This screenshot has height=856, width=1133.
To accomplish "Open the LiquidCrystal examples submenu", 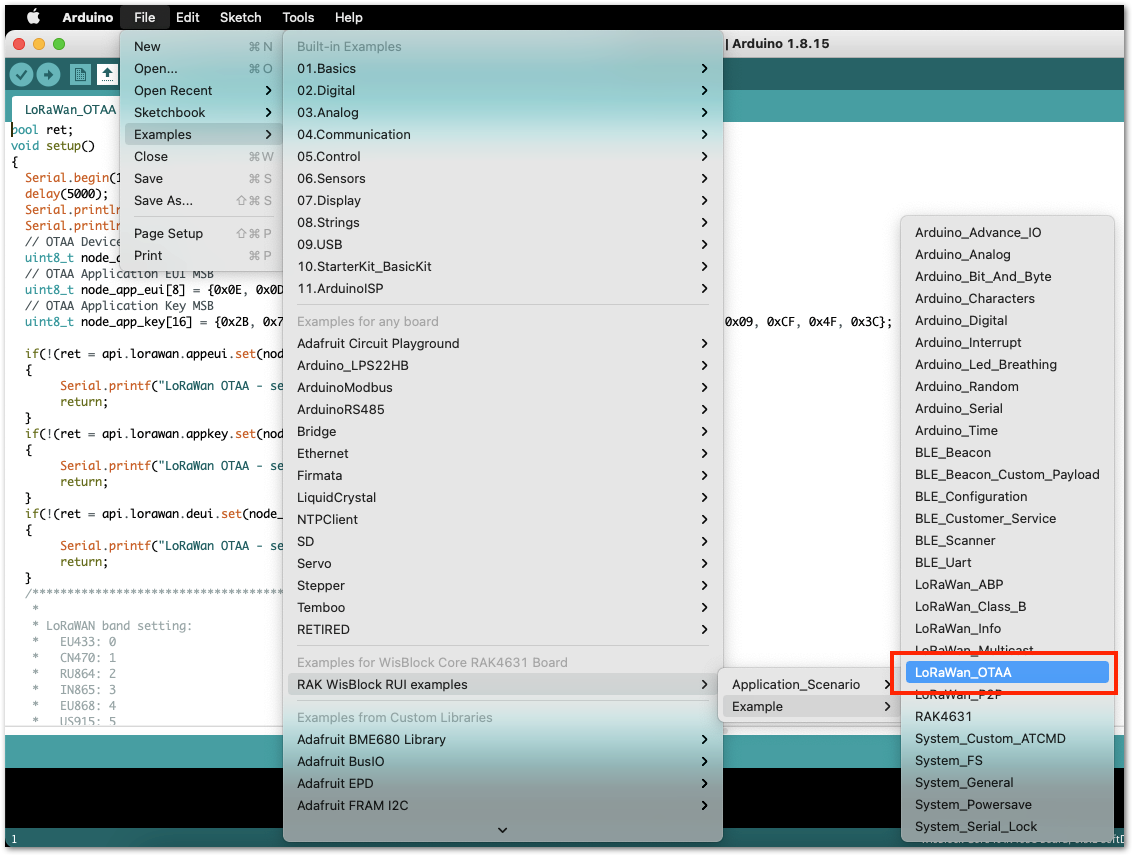I will point(502,498).
